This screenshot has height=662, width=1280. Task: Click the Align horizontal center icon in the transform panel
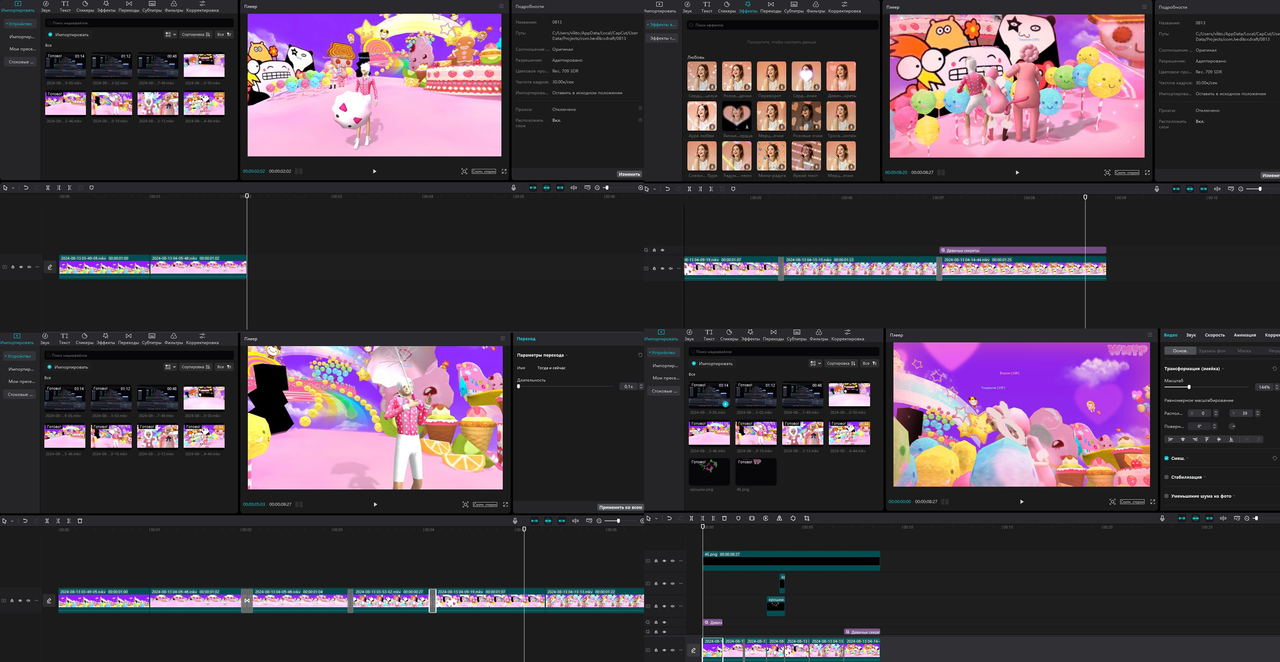[1183, 439]
